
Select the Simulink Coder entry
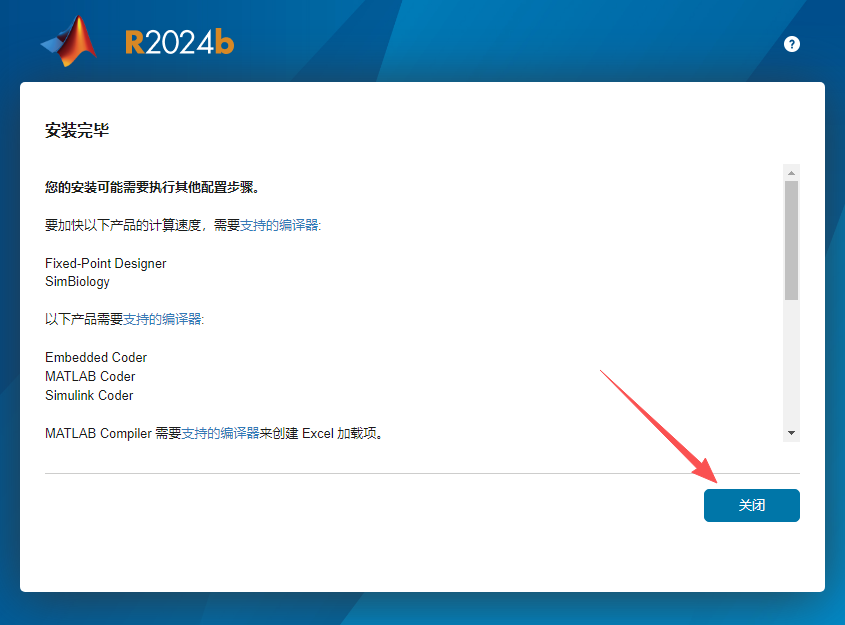88,395
